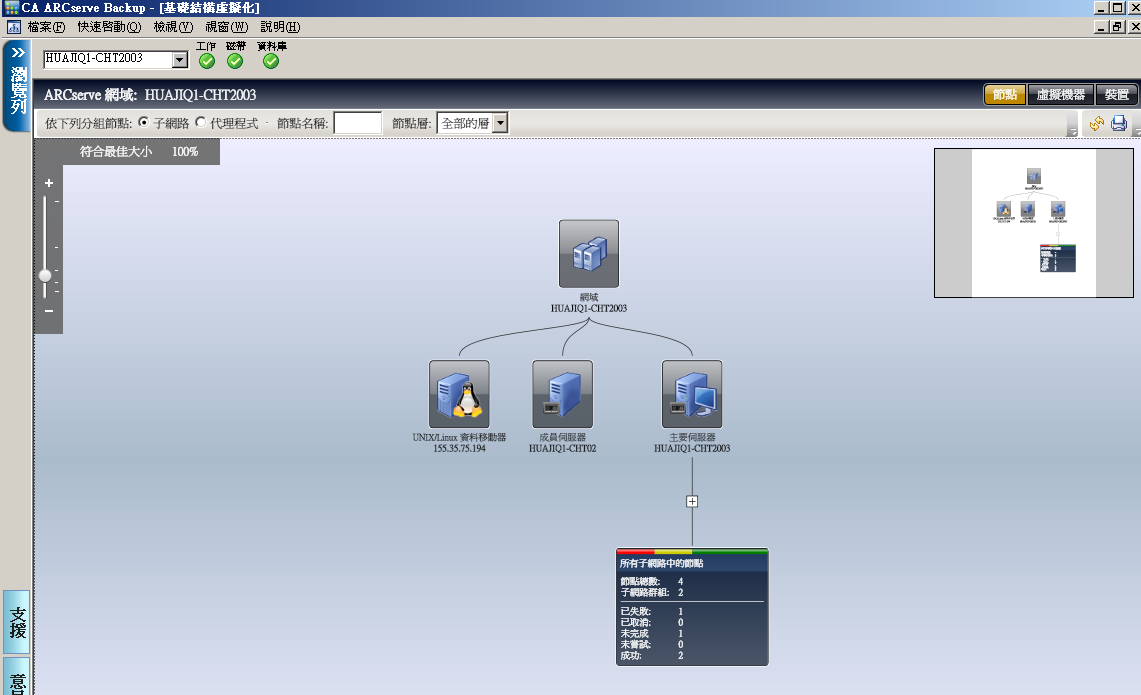
Task: Click the zoom in plus icon
Action: point(48,183)
